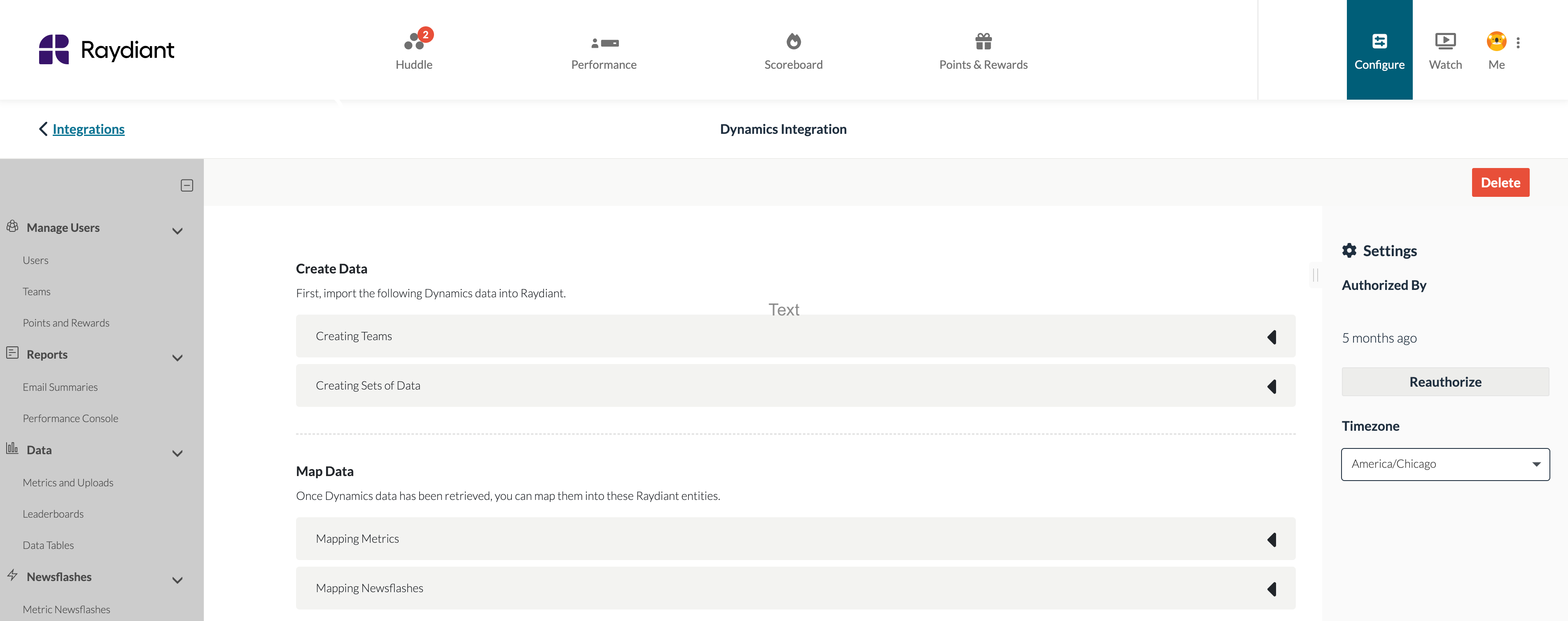Click the Watch play-screen icon
Image resolution: width=1568 pixels, height=621 pixels.
[x=1445, y=41]
